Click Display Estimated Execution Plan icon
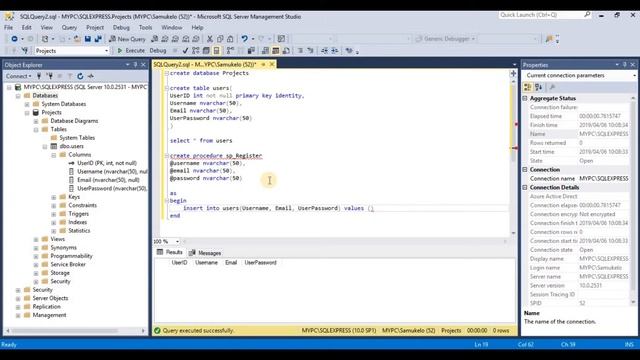Screen dimensions: 640x360 click(196, 51)
